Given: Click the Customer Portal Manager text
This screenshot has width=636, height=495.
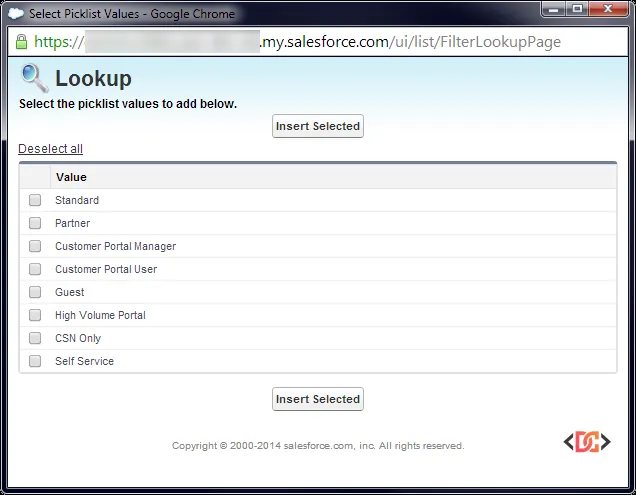Looking at the screenshot, I should [116, 246].
